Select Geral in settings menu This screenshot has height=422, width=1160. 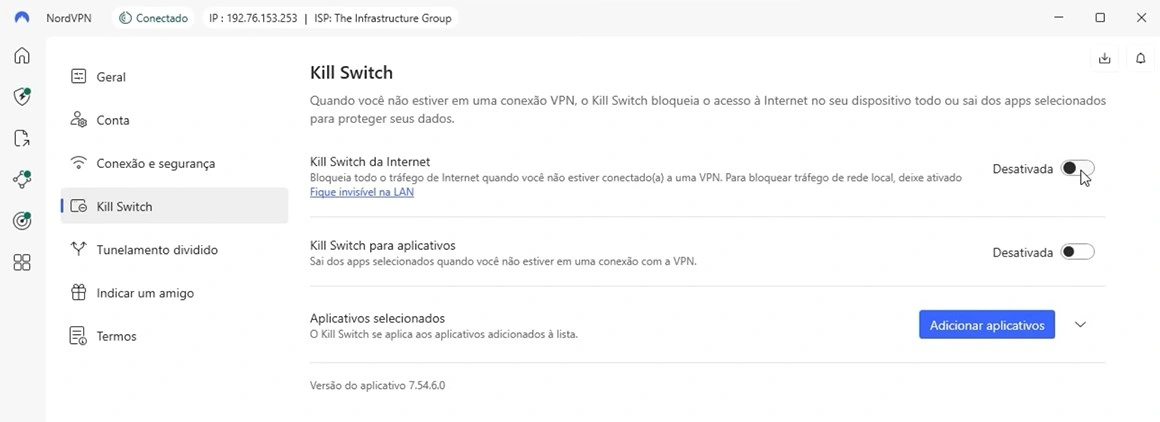(174, 77)
